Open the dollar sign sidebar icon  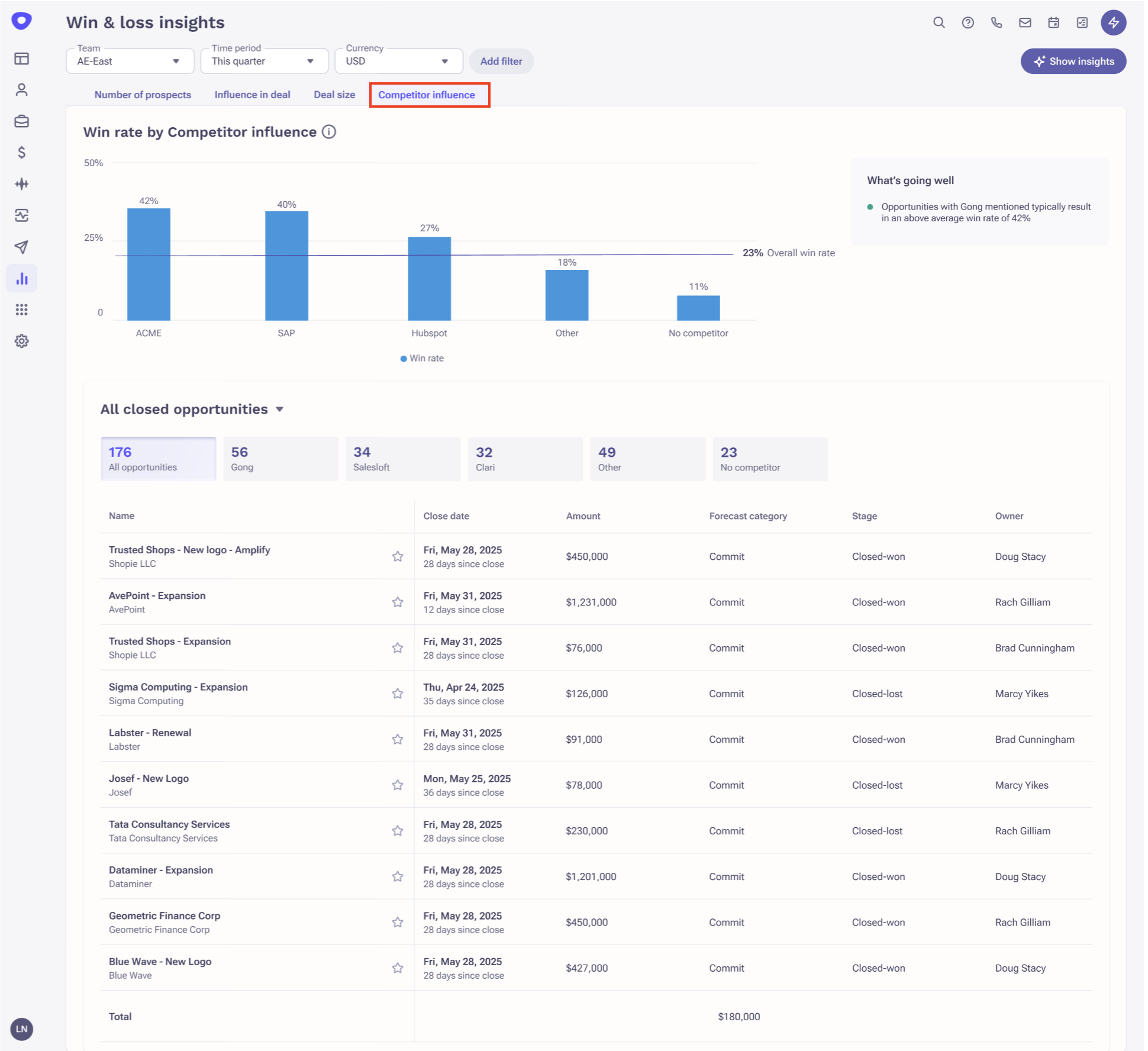point(22,153)
